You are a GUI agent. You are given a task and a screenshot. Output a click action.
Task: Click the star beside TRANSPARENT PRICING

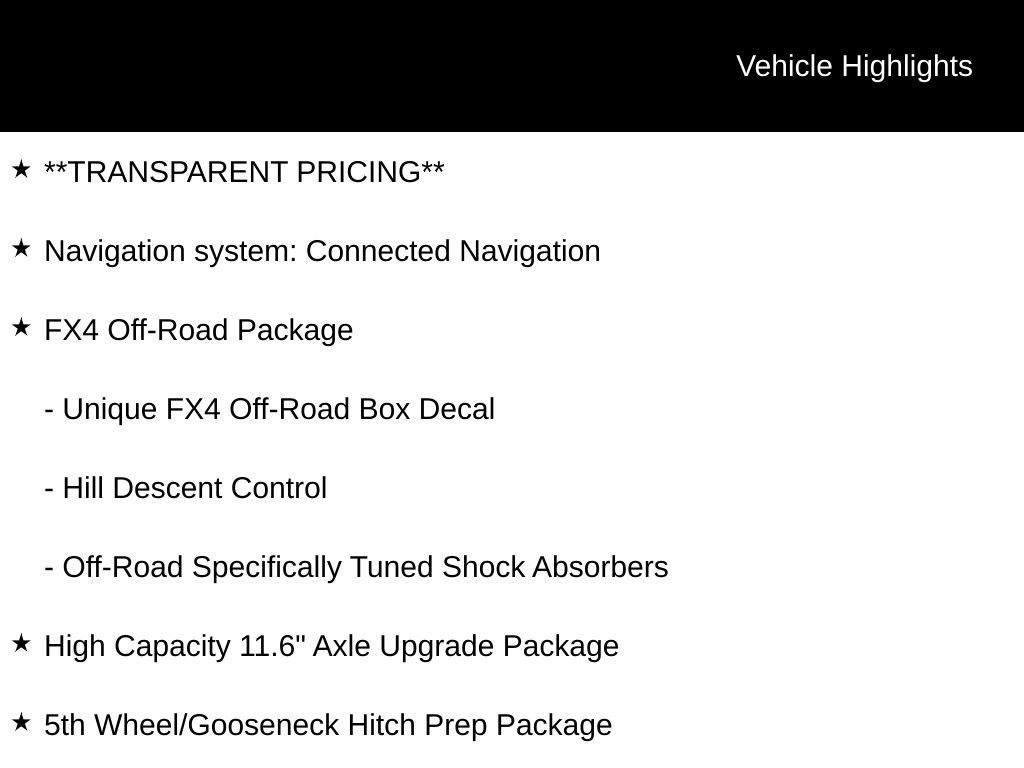tap(21, 169)
